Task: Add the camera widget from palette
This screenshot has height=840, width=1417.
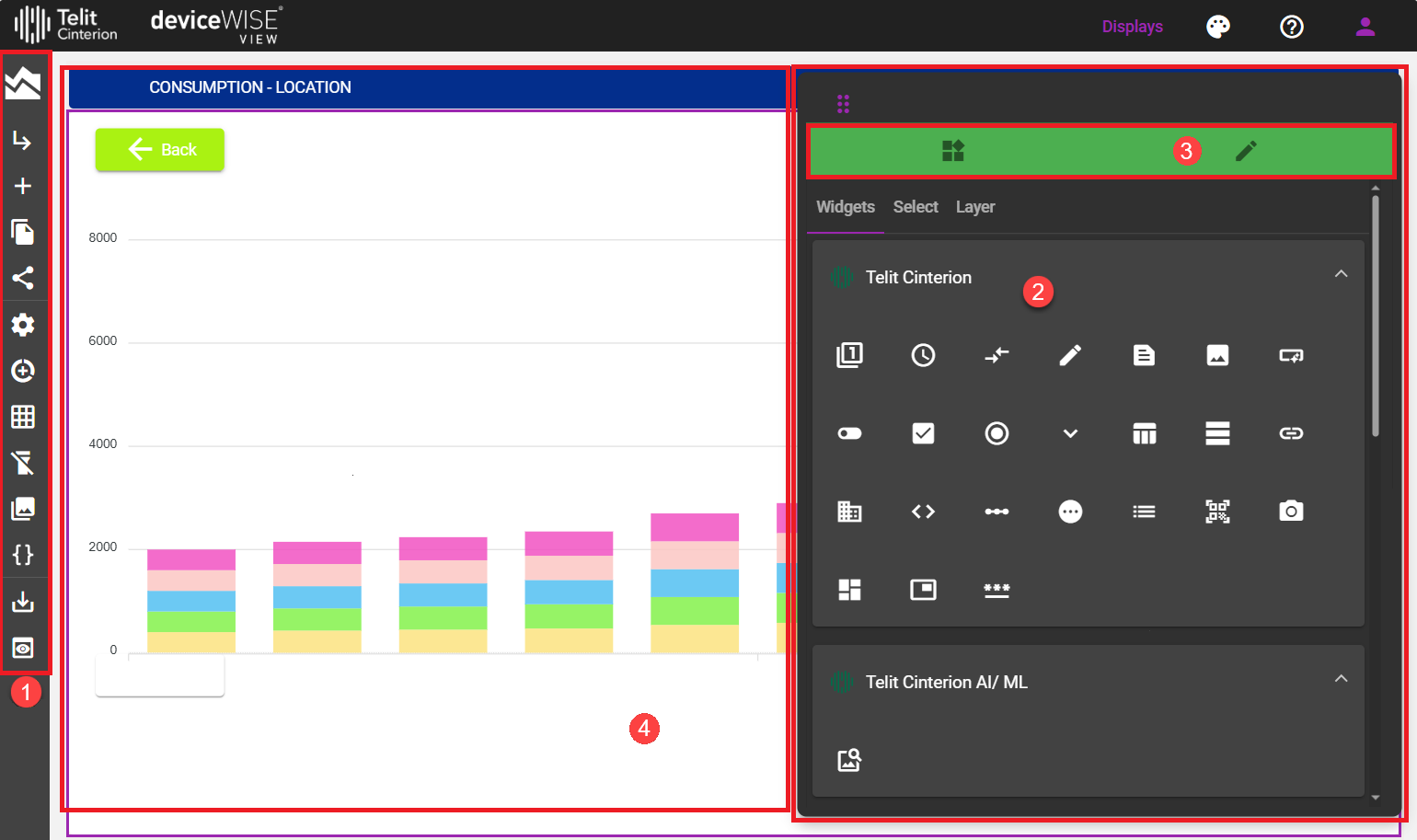Action: point(1291,512)
